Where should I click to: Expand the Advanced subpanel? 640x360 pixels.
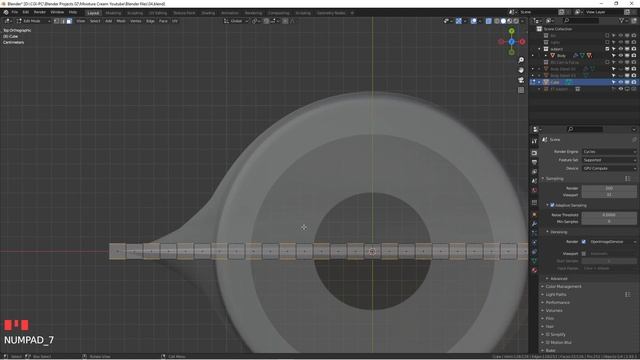click(x=558, y=278)
